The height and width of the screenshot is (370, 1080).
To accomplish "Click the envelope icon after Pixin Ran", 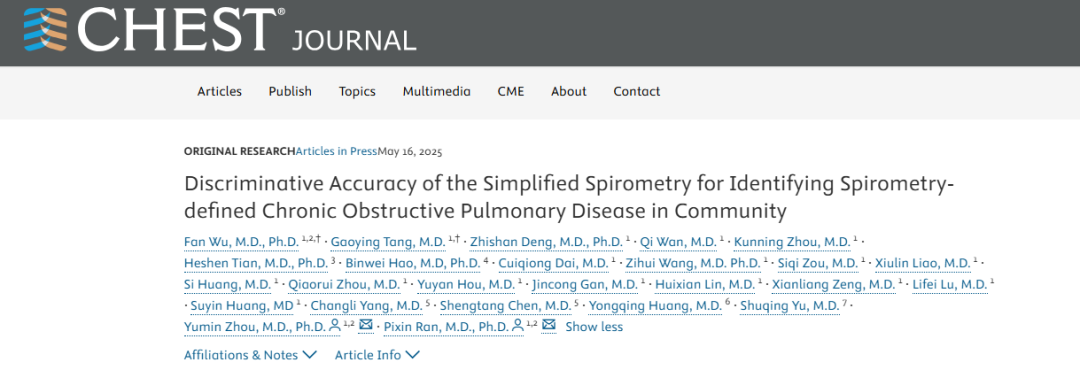I will pyautogui.click(x=549, y=325).
